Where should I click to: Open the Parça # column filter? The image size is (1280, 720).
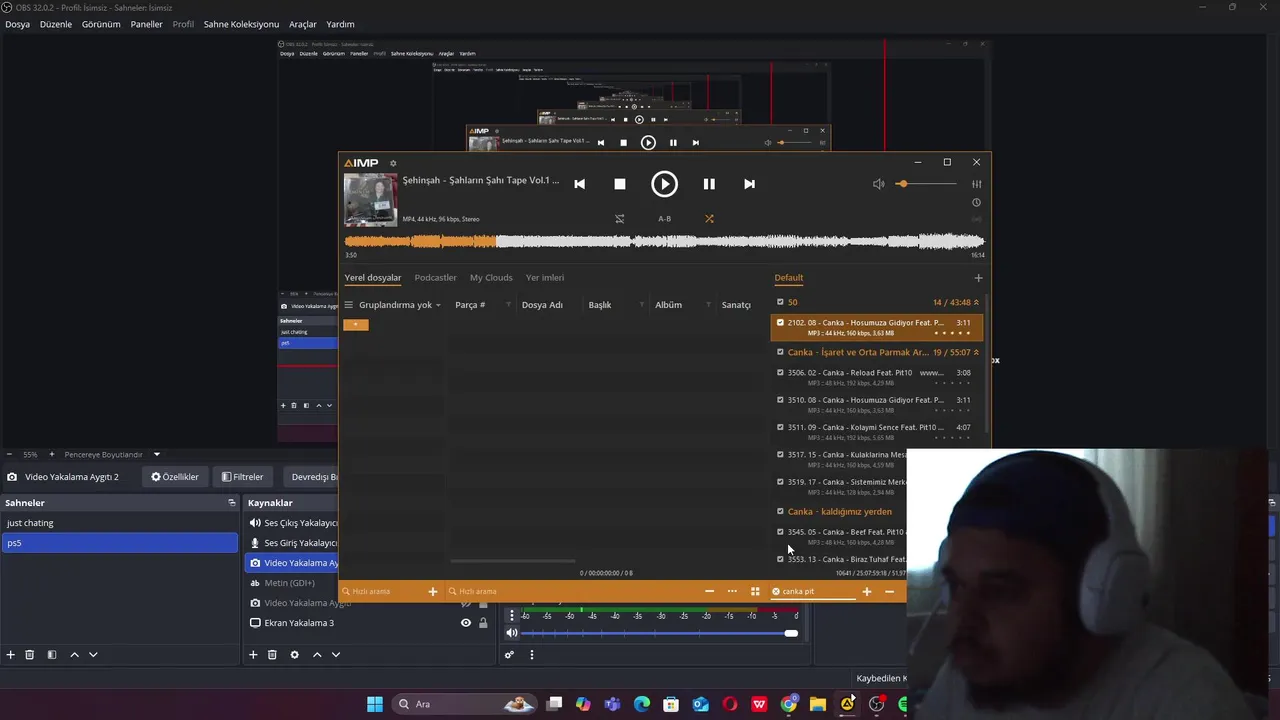click(508, 305)
